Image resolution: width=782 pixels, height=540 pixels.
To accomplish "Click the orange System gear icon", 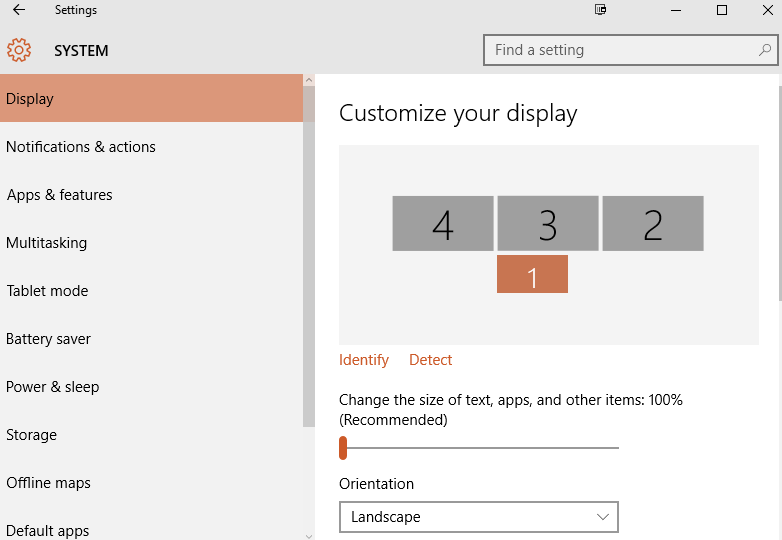I will point(19,50).
